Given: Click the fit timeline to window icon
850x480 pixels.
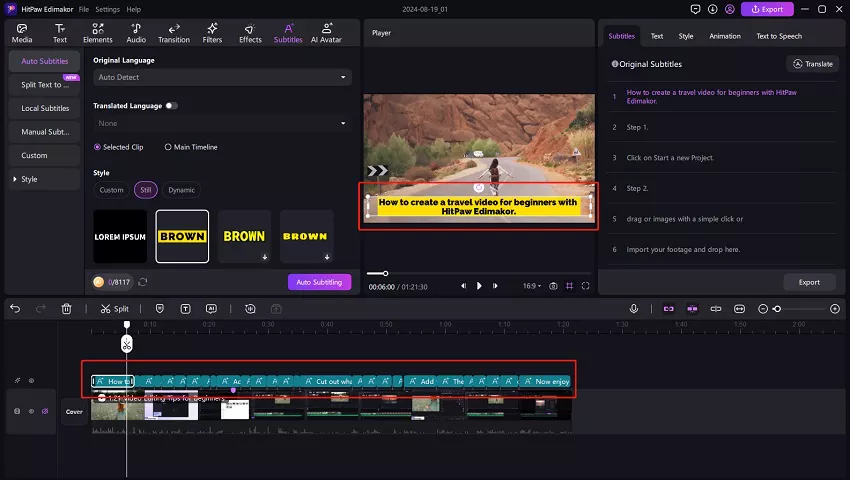Looking at the screenshot, I should 739,309.
